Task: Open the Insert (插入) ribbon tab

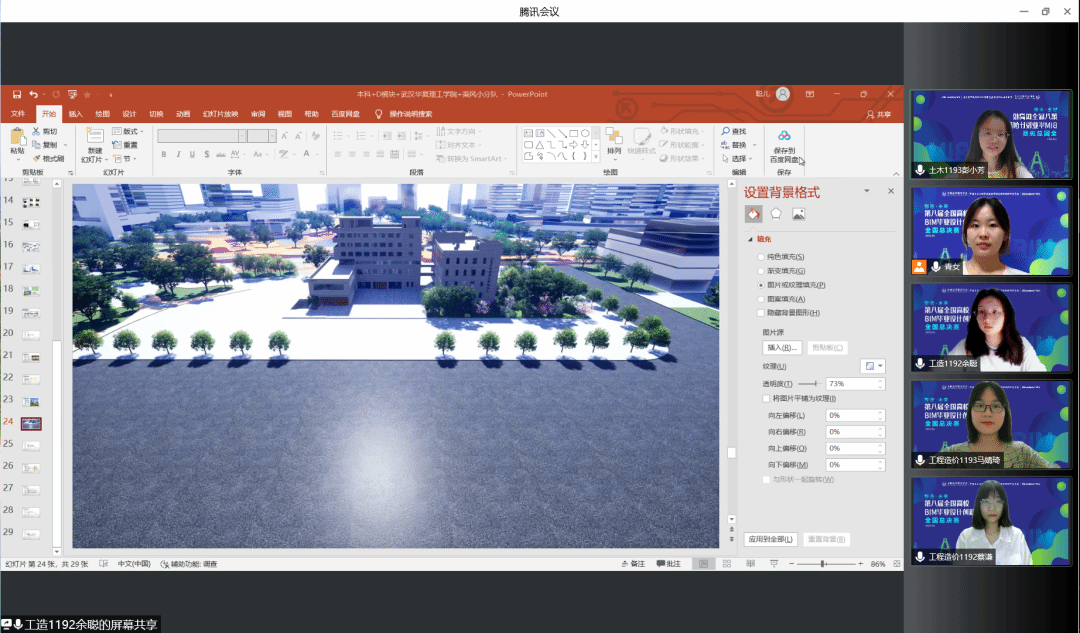Action: tap(76, 114)
